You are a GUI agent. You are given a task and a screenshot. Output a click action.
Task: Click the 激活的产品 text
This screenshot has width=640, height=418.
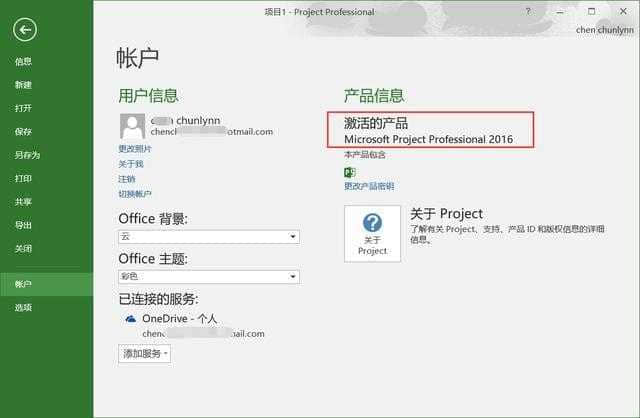click(376, 123)
